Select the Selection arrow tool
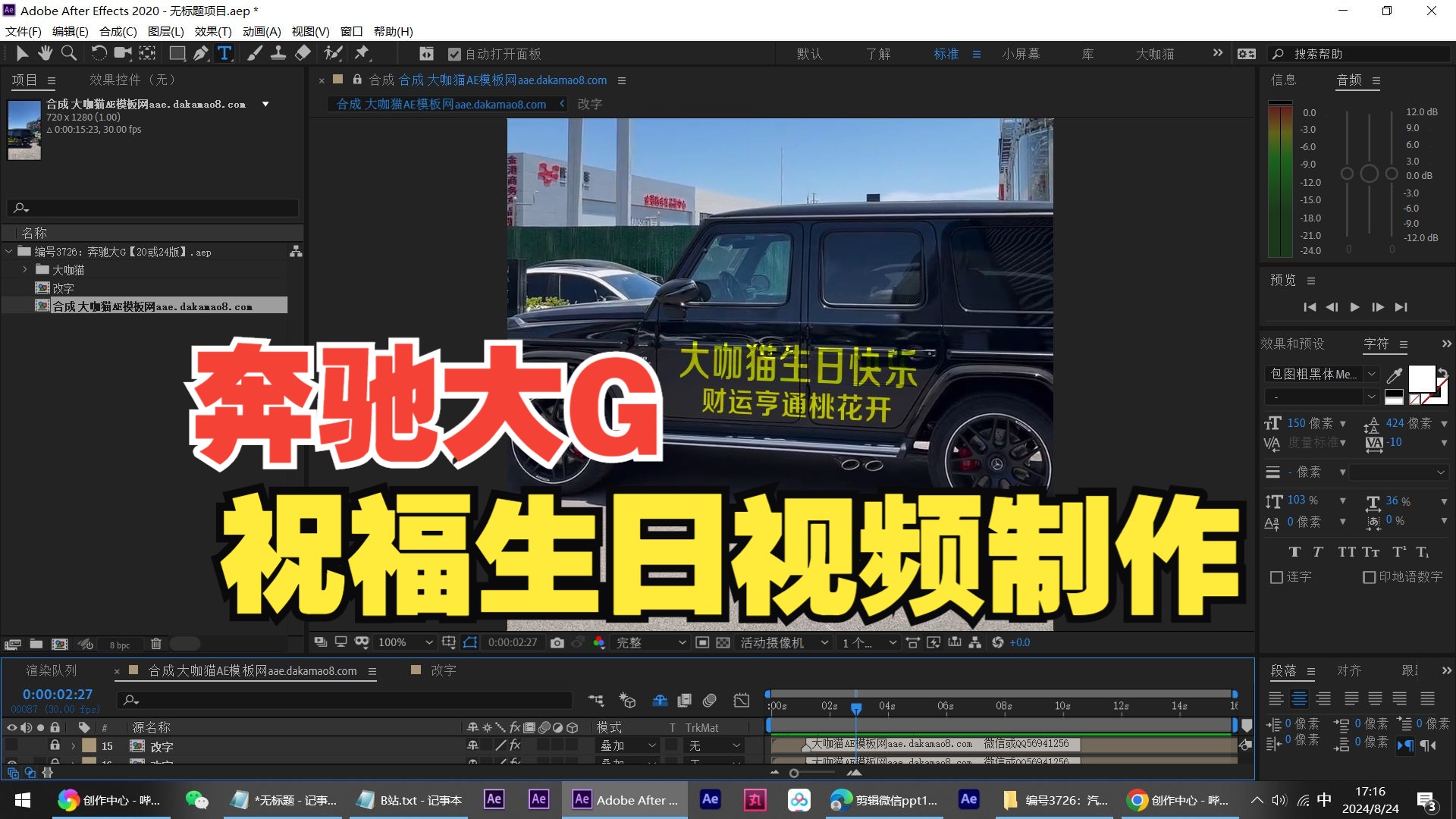The image size is (1456, 819). 22,53
